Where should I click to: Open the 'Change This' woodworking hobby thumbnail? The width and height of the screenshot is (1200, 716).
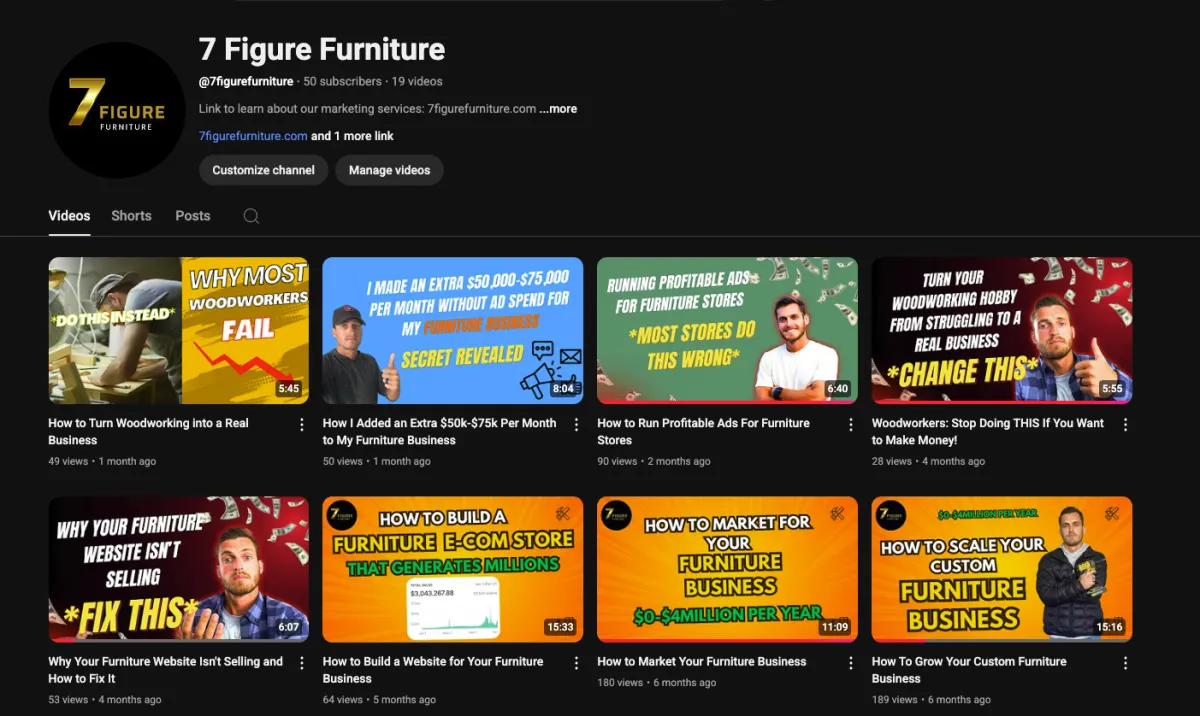click(x=1002, y=331)
